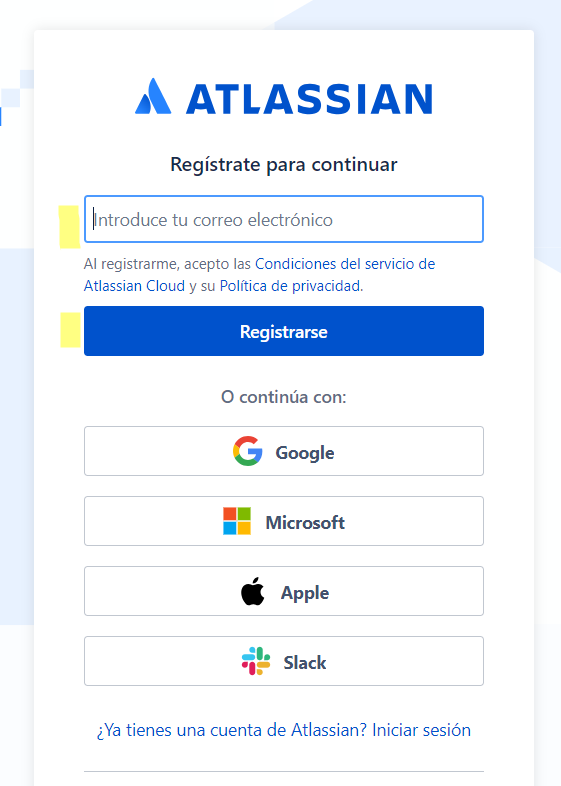Continue with the Slack label text
This screenshot has height=786, width=561.
pyautogui.click(x=305, y=663)
